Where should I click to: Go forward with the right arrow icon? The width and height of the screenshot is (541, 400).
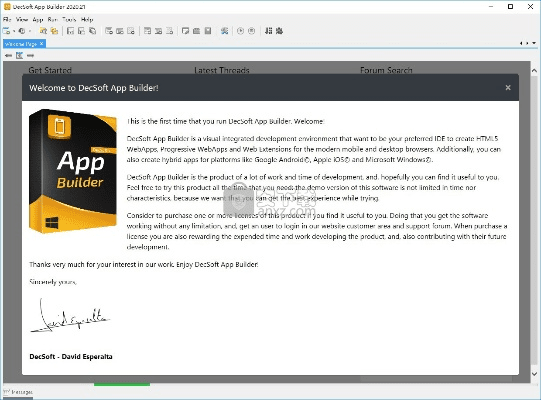pyautogui.click(x=30, y=55)
